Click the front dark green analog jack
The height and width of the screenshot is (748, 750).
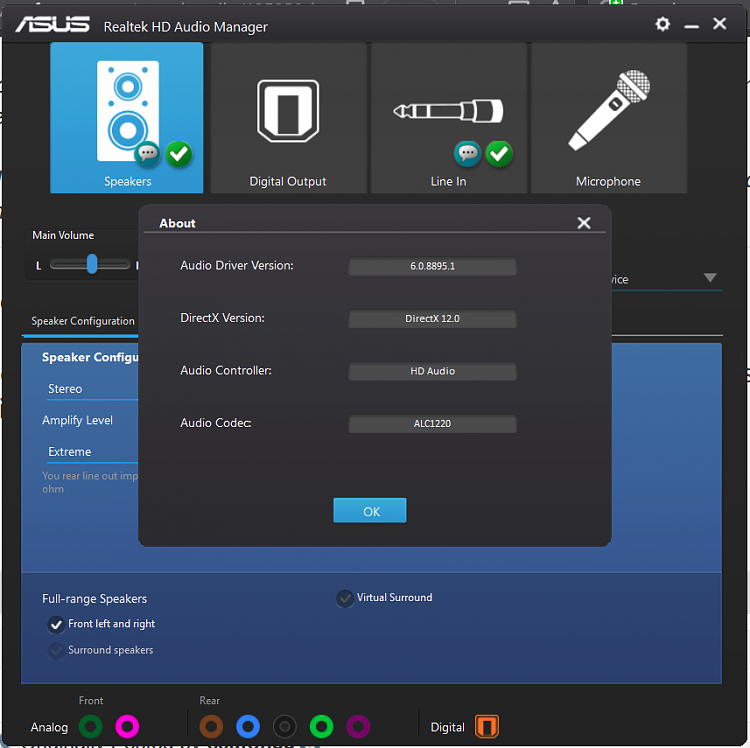tap(90, 727)
